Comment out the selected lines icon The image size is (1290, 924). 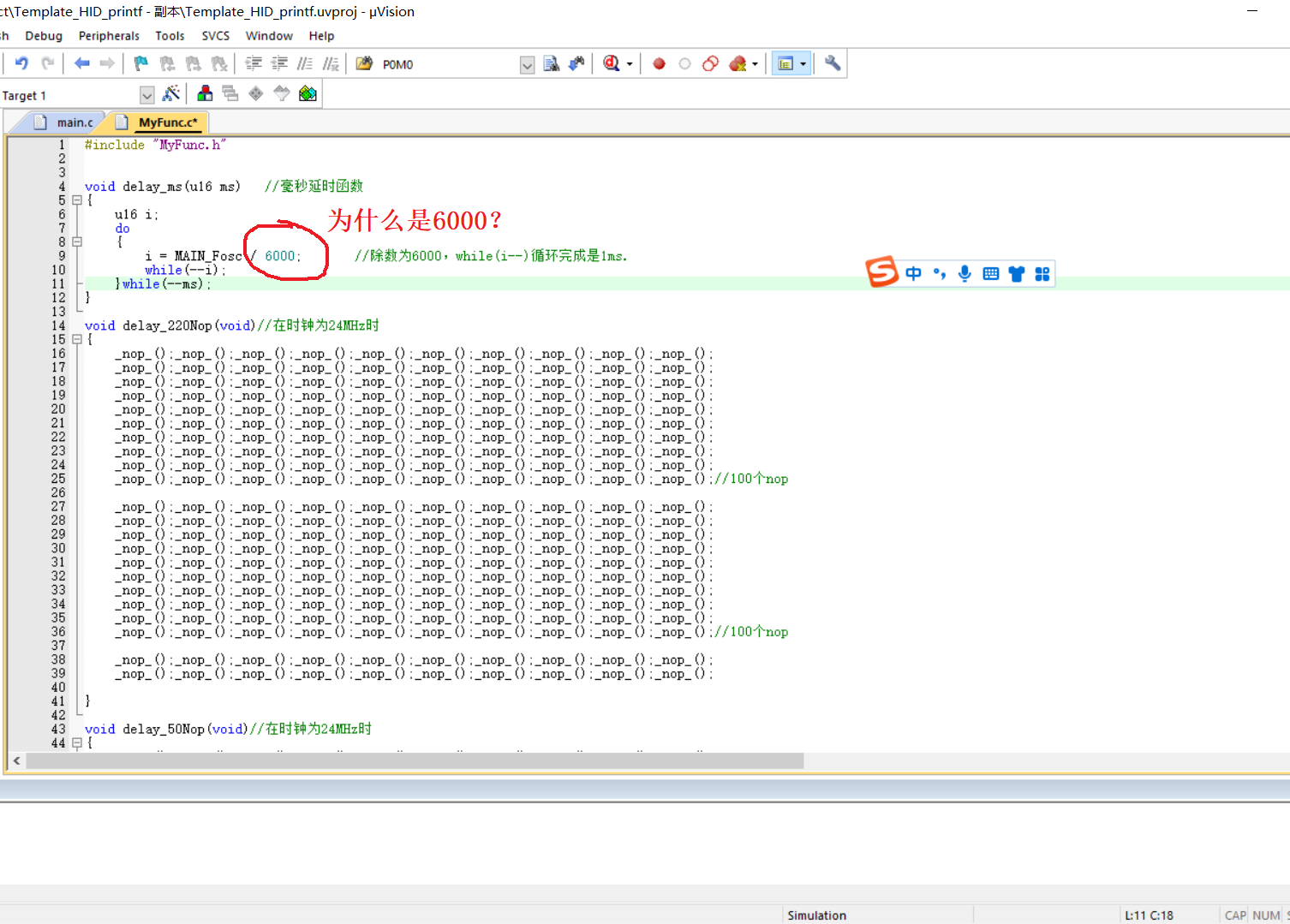(x=305, y=63)
